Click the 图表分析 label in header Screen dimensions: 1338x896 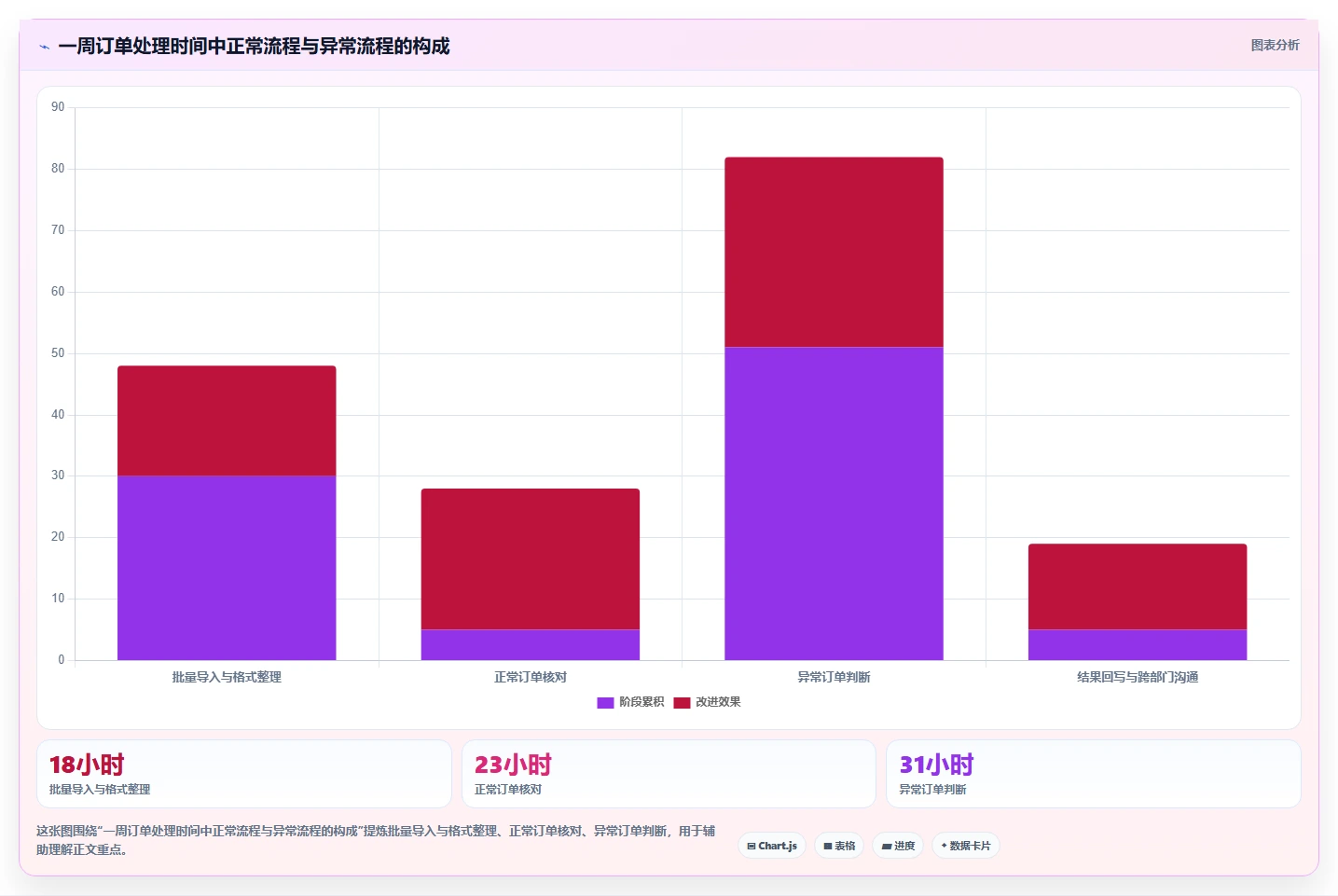coord(1275,45)
